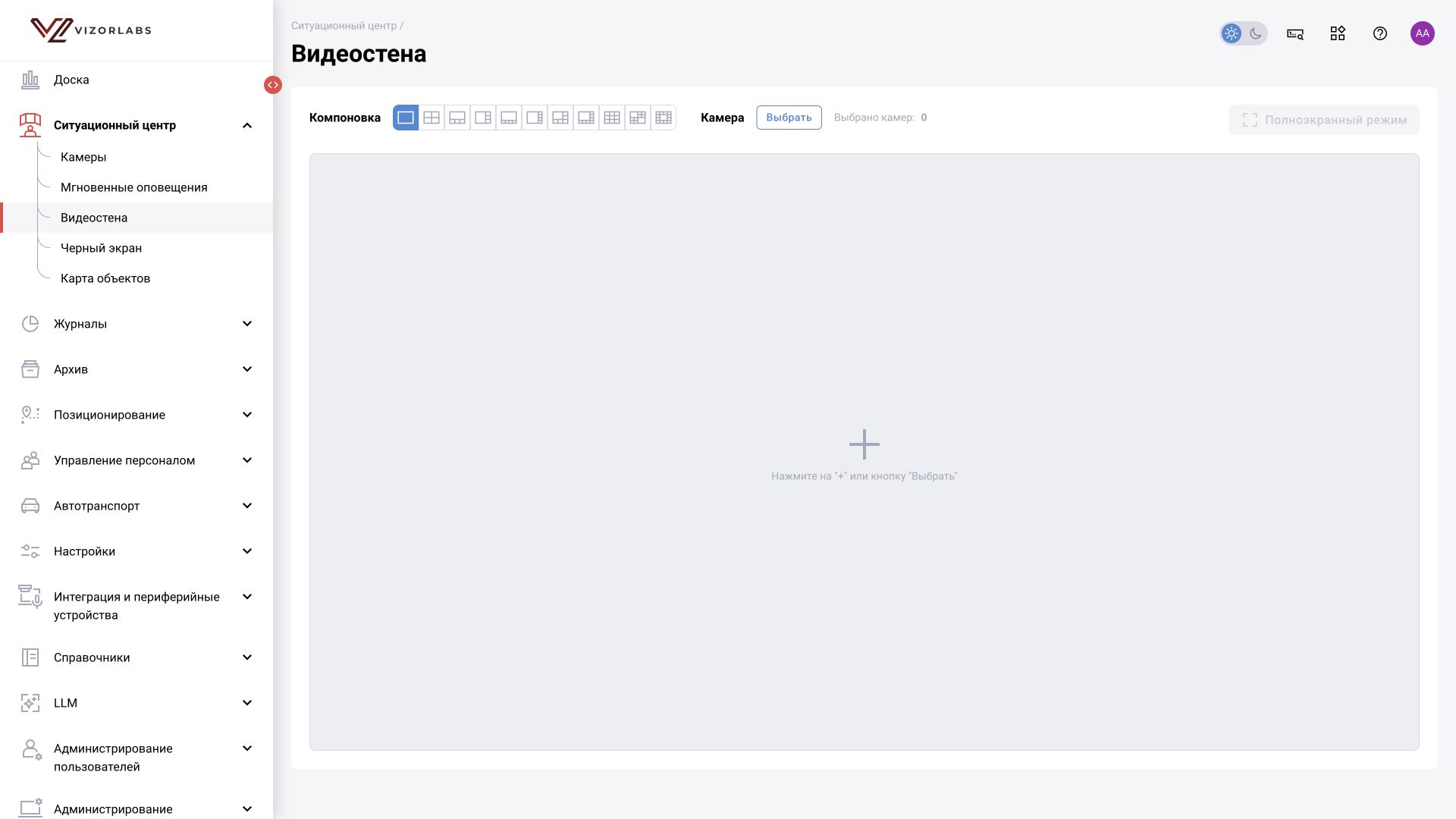The image size is (1456, 819).
Task: Choose layout with three small tiles below
Action: pyautogui.click(x=457, y=118)
